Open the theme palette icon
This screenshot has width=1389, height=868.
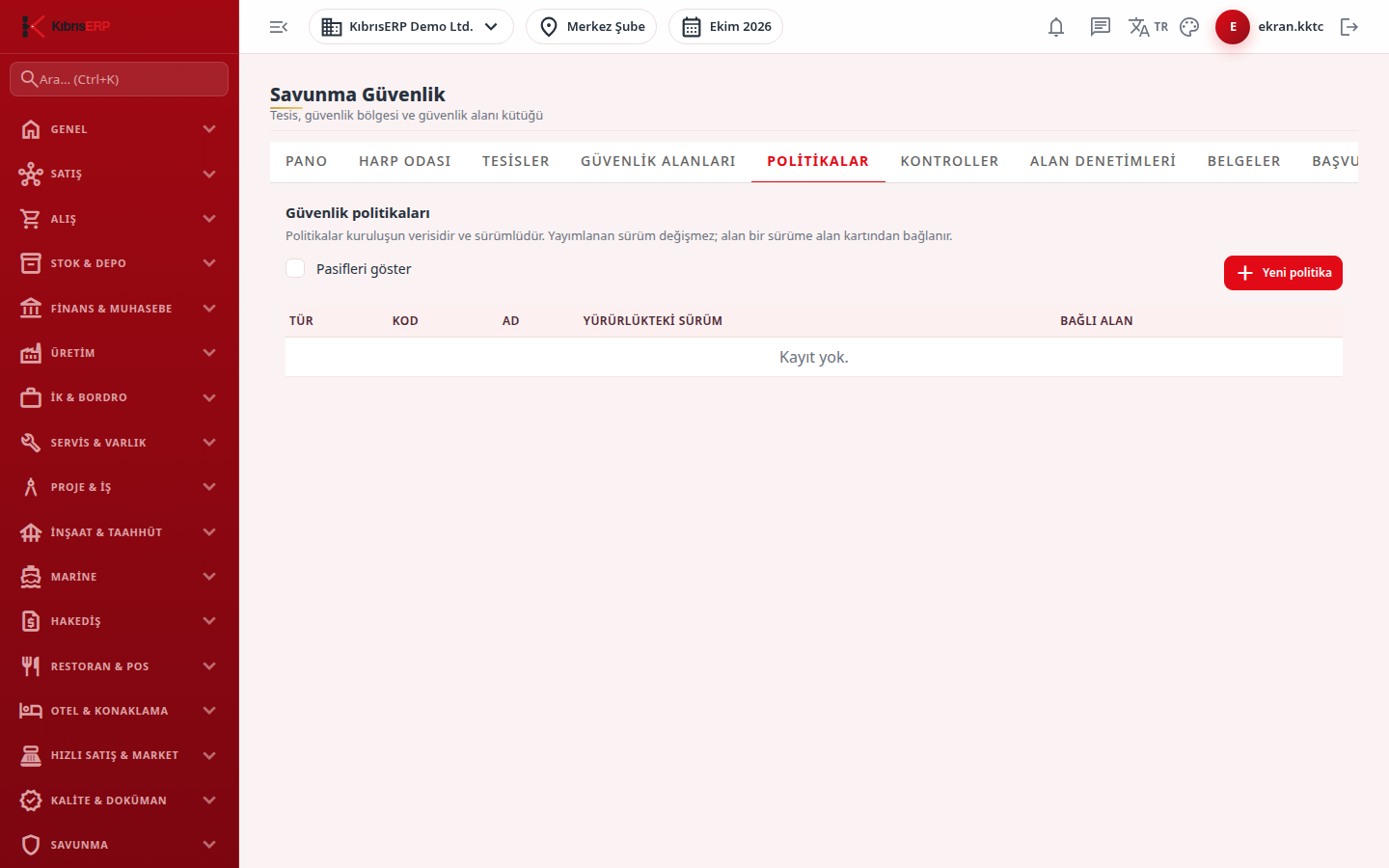point(1189,27)
